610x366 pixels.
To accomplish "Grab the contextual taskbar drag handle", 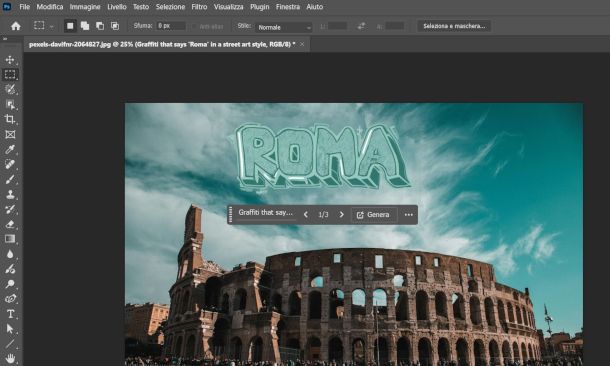I will pyautogui.click(x=231, y=215).
